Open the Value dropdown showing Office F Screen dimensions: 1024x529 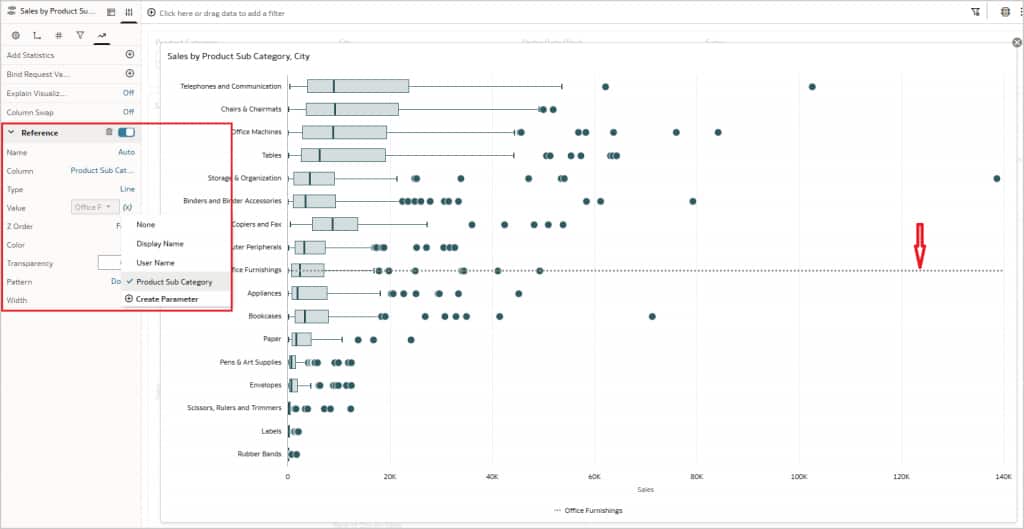[x=95, y=207]
